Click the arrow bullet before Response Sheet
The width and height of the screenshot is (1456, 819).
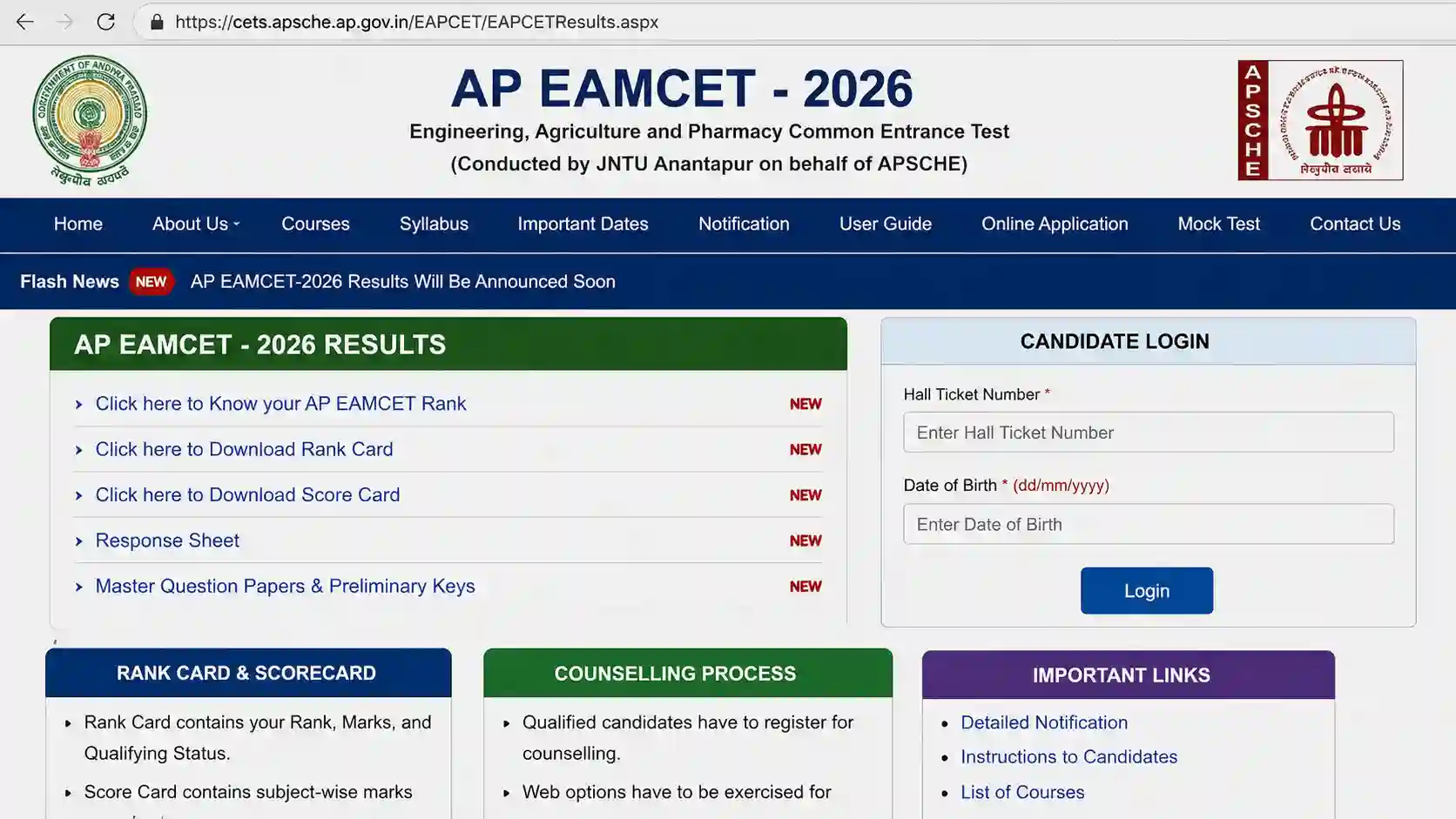point(78,541)
